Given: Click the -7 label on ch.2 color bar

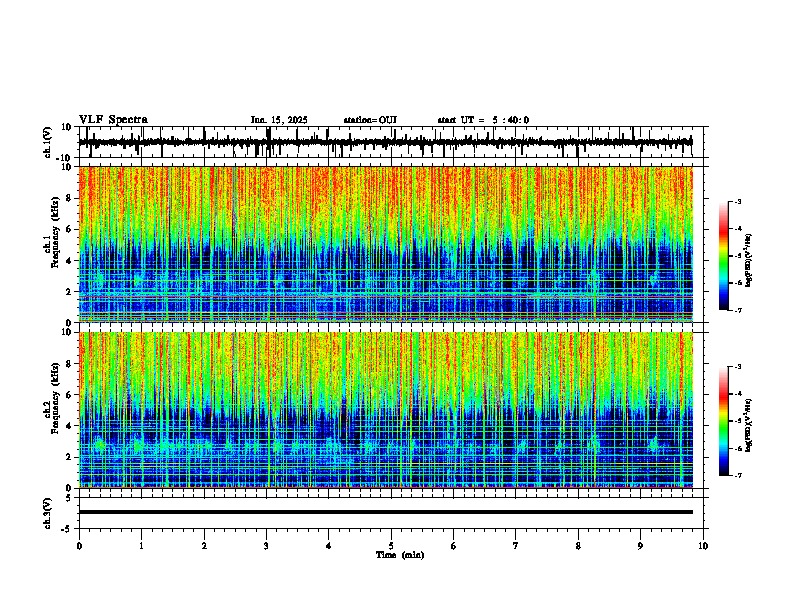Looking at the screenshot, I should [738, 475].
